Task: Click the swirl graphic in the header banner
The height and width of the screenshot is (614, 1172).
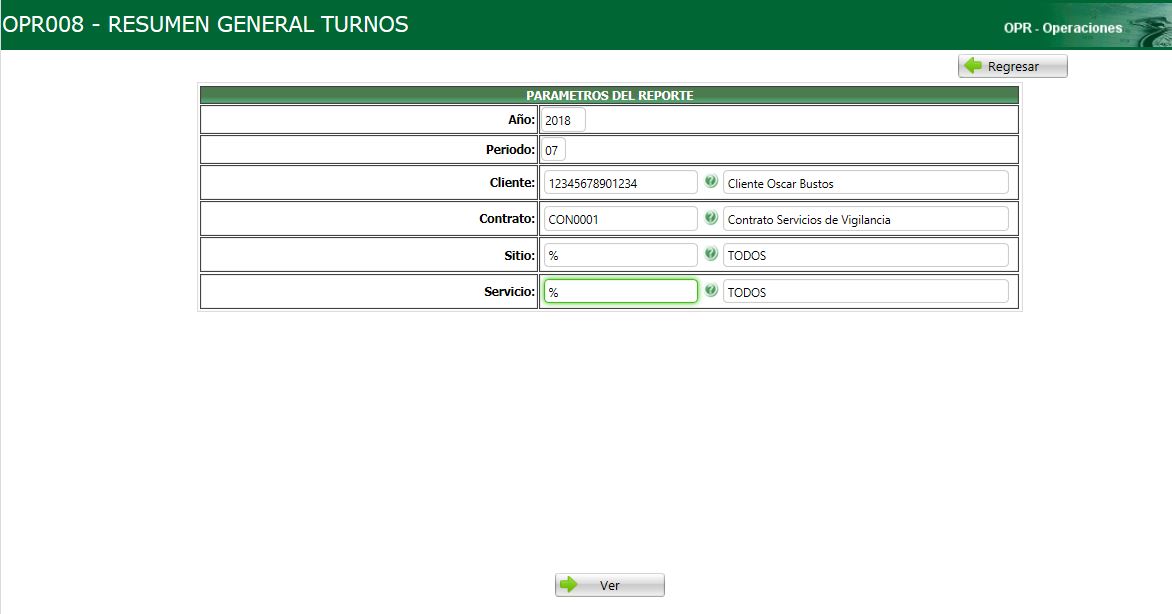Action: click(x=1150, y=25)
